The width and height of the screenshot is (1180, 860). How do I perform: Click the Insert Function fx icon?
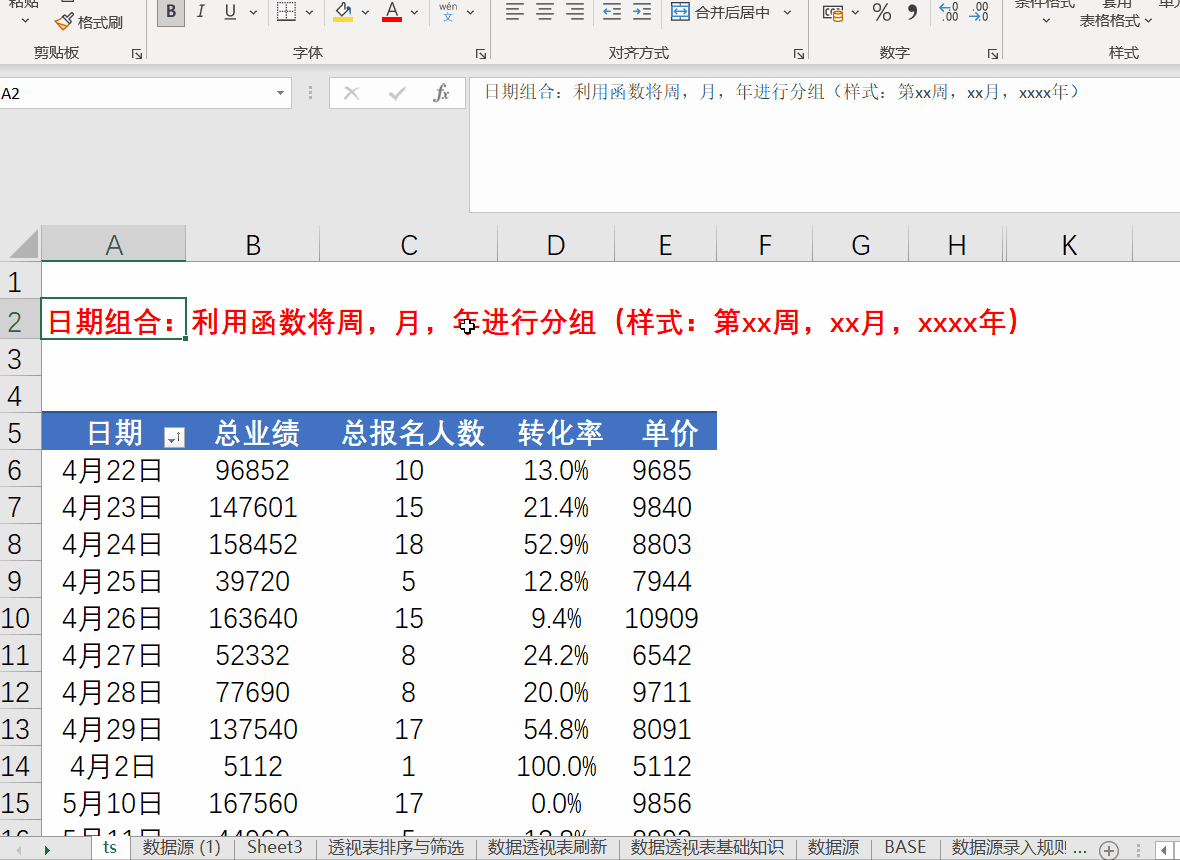tap(441, 93)
